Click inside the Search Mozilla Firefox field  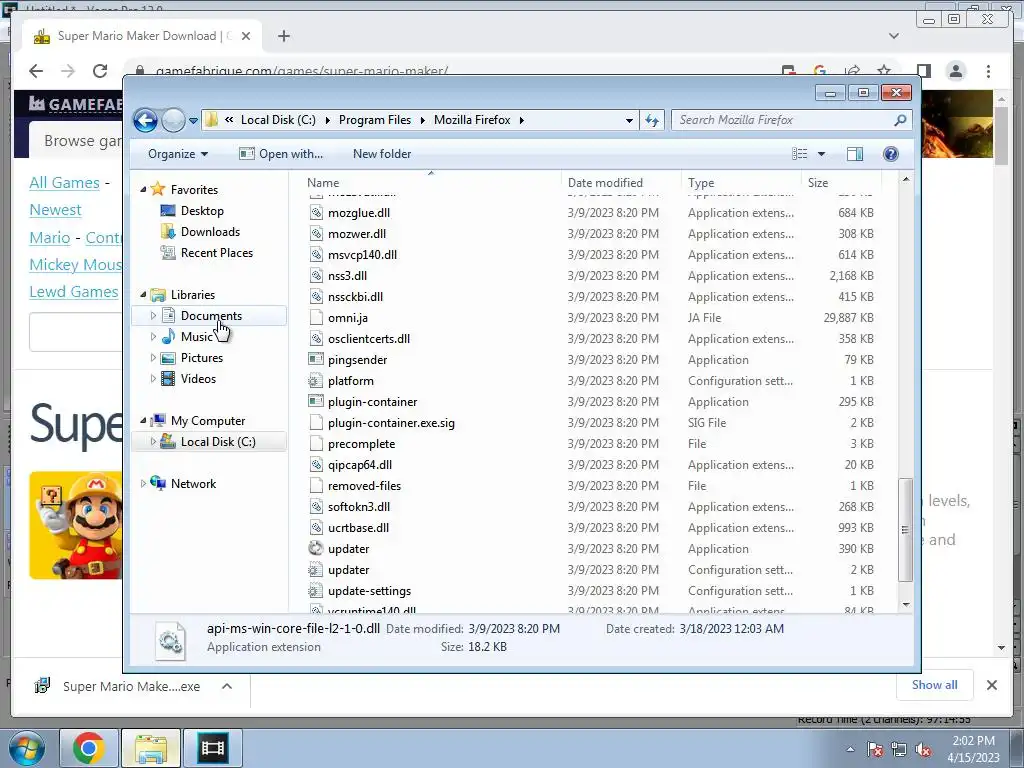click(784, 120)
